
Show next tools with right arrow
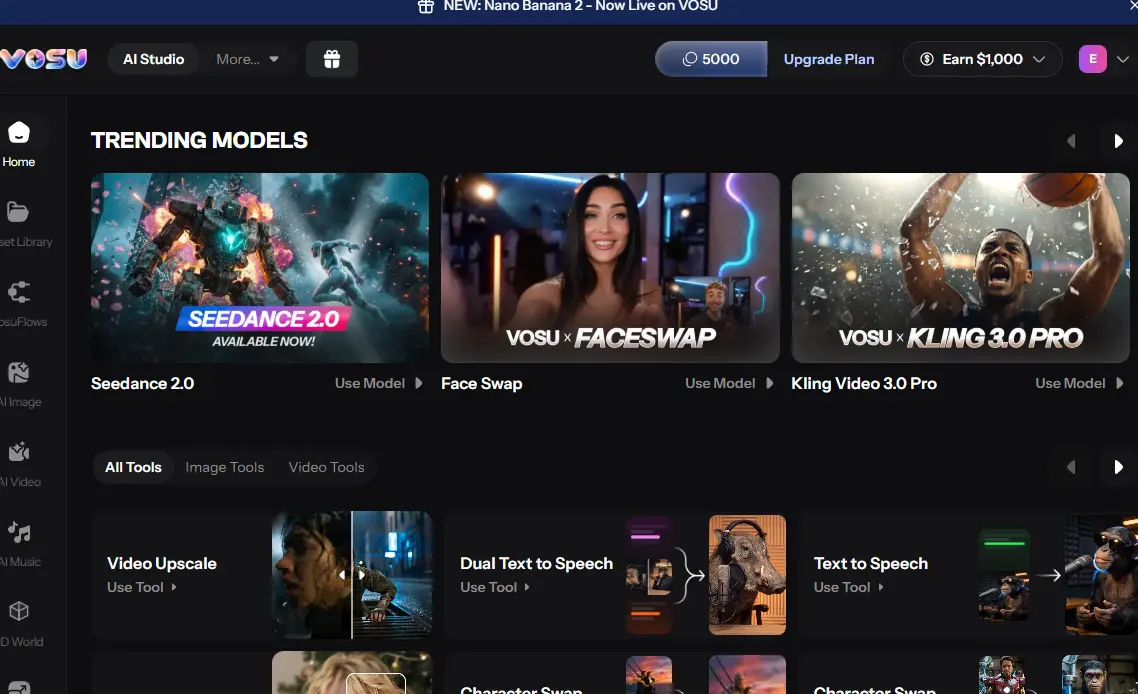click(1118, 467)
